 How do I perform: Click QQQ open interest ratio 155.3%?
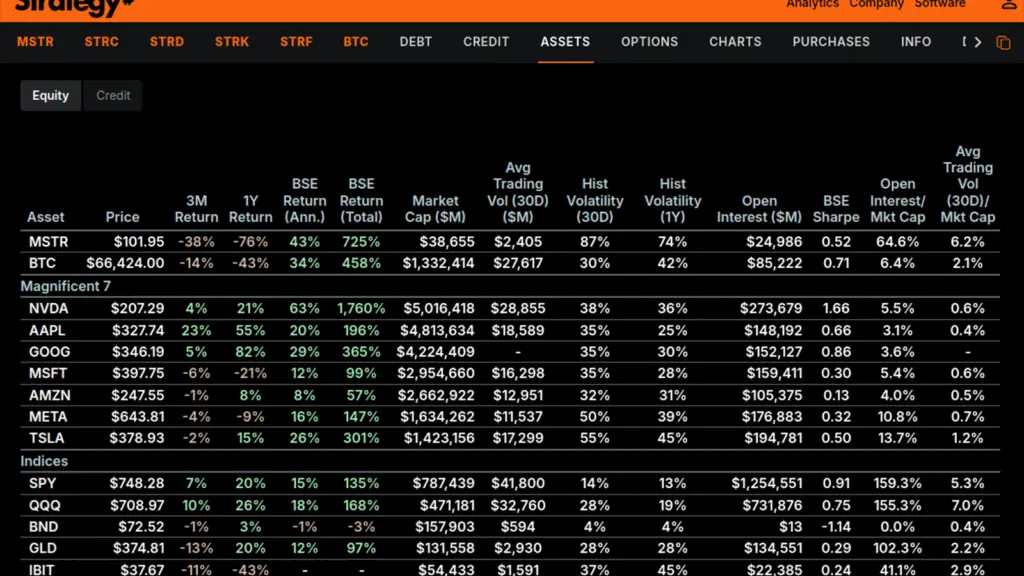[897, 505]
